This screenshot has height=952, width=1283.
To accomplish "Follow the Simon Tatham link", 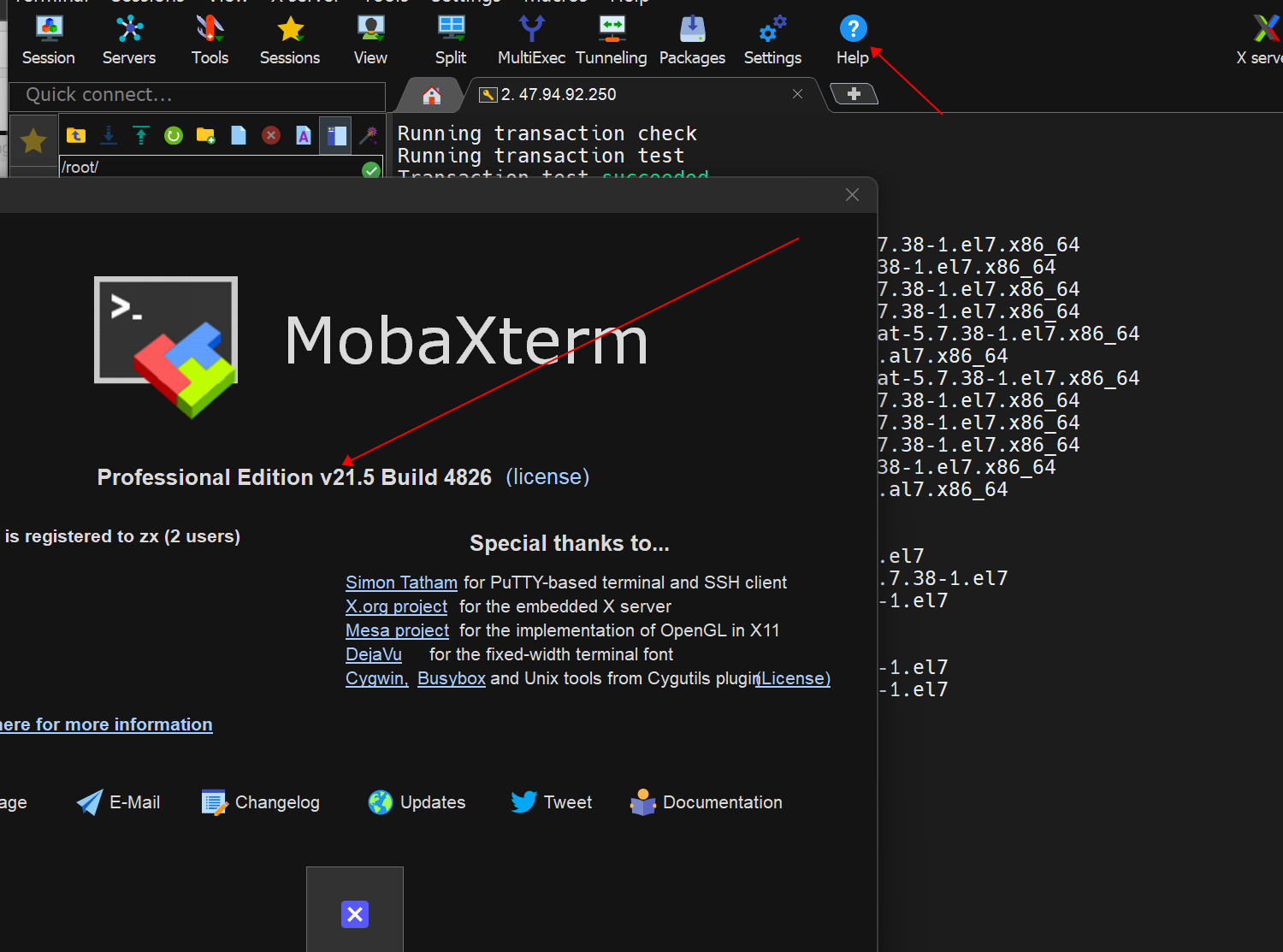I will [x=401, y=582].
